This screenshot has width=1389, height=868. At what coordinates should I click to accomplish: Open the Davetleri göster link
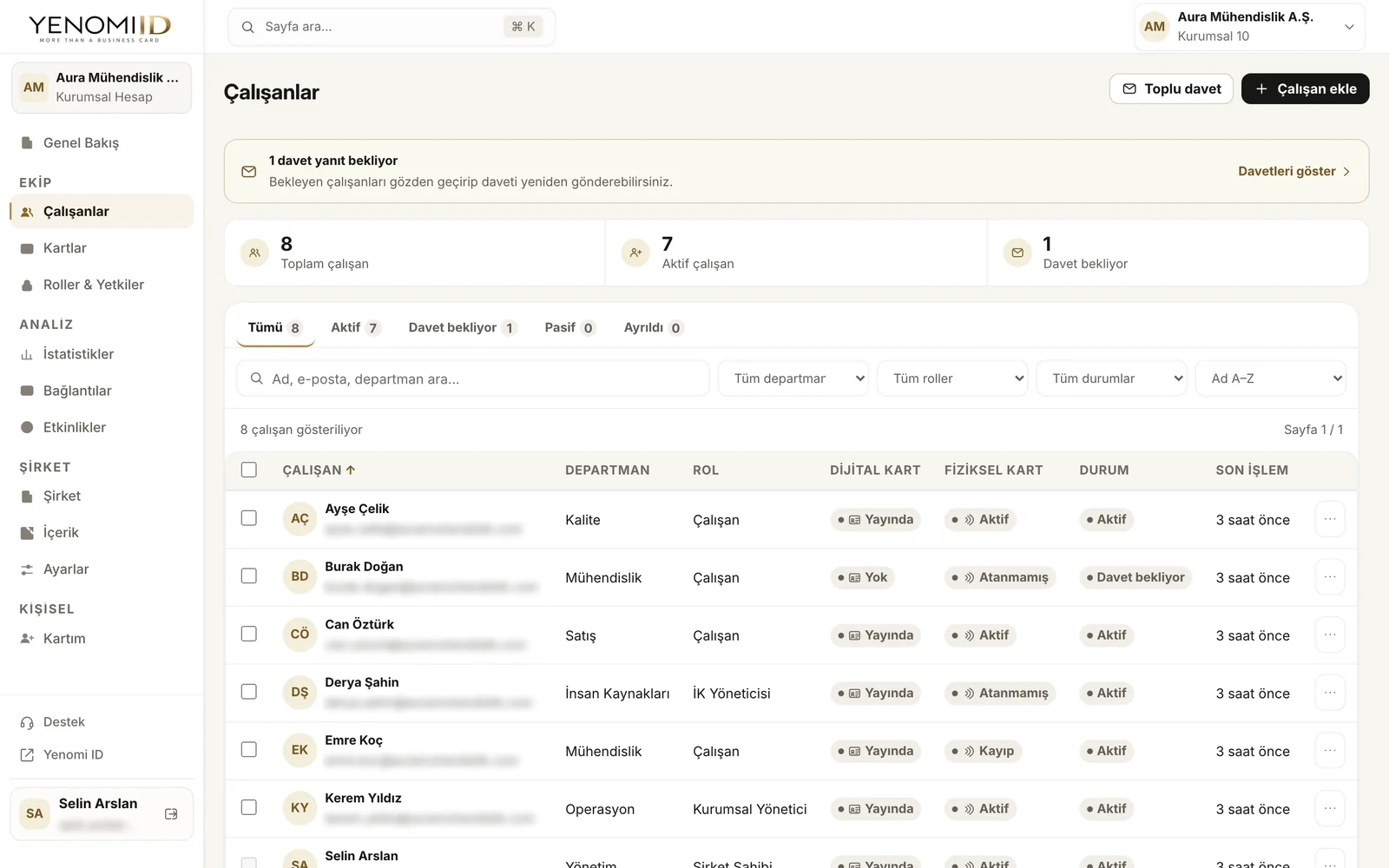pos(1294,171)
